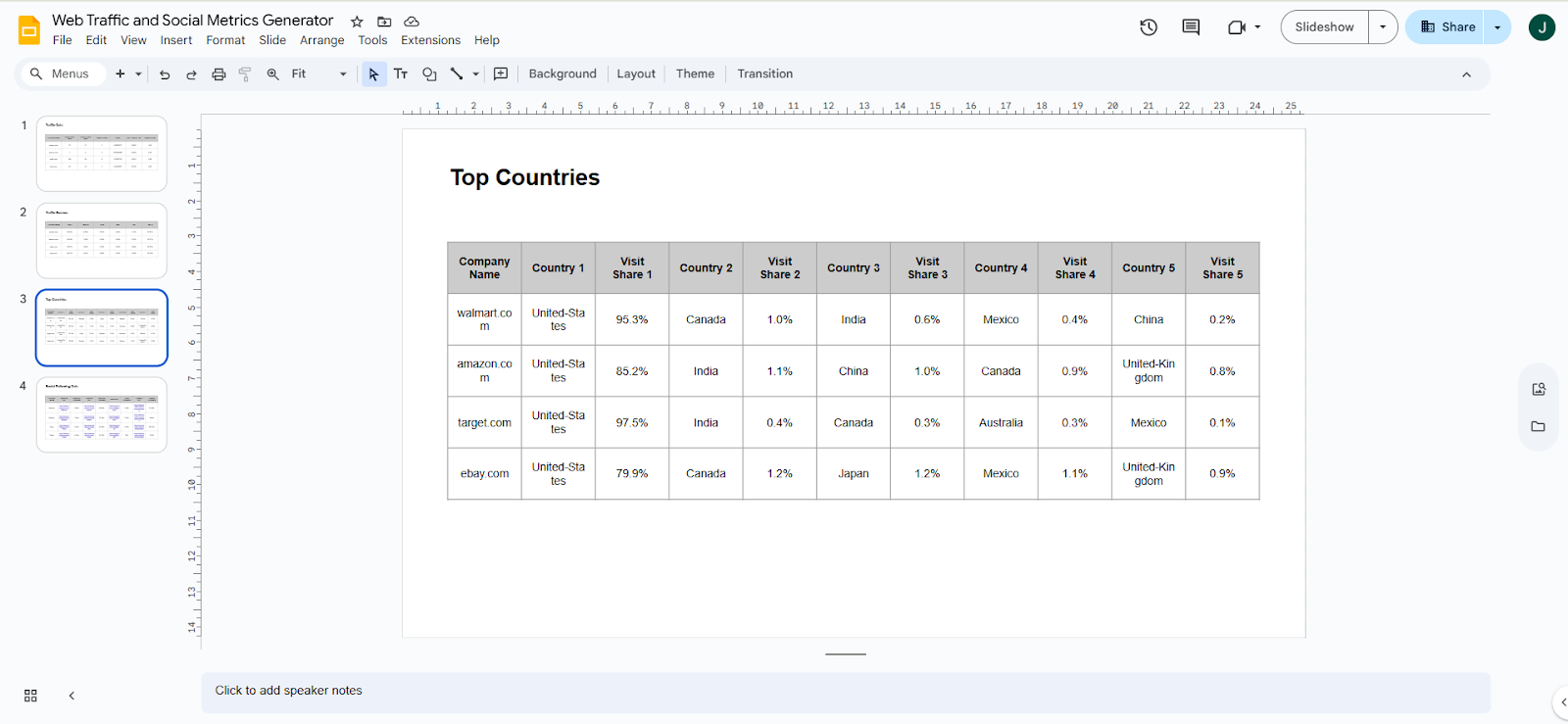Open the Tools menu
Screen dimensions: 1568x724
pyautogui.click(x=372, y=40)
